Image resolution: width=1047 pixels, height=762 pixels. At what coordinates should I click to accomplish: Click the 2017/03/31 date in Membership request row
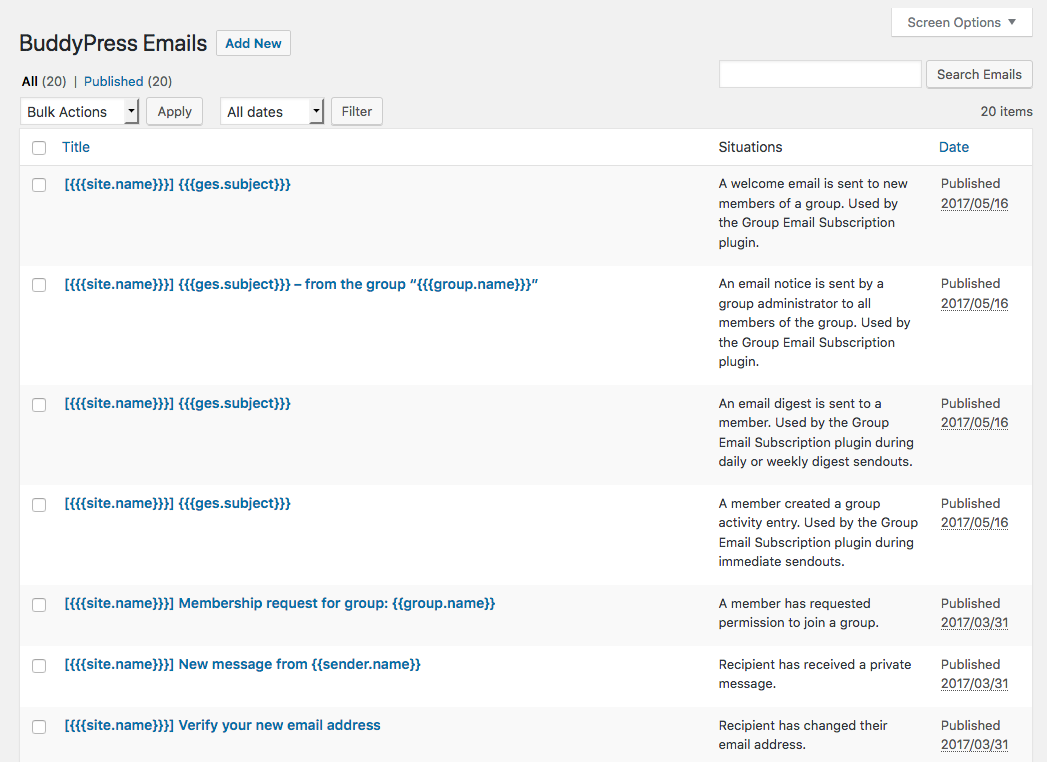click(x=974, y=622)
